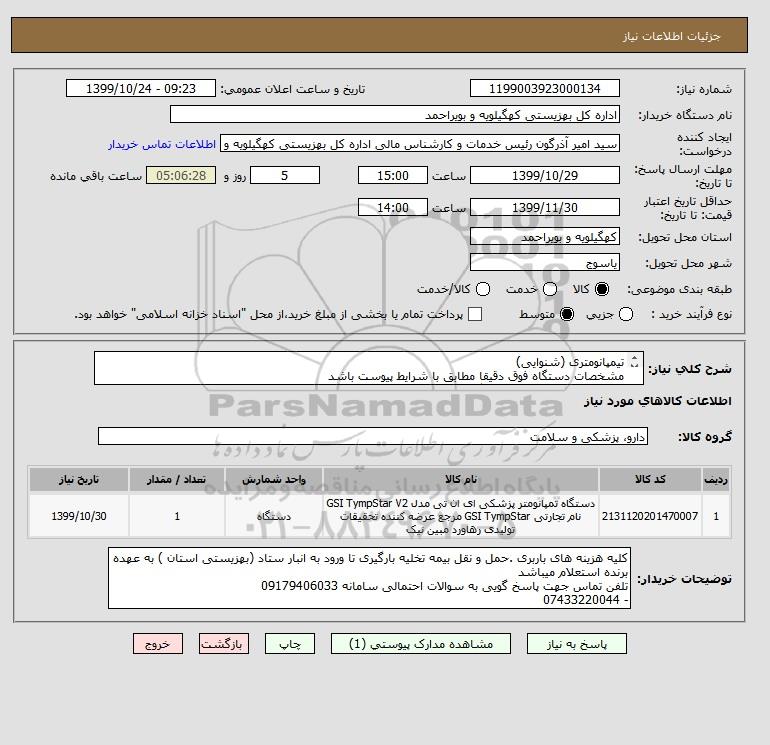The image size is (770, 745).
Task: Click the remaining time countdown 05:06:28
Action: (181, 175)
